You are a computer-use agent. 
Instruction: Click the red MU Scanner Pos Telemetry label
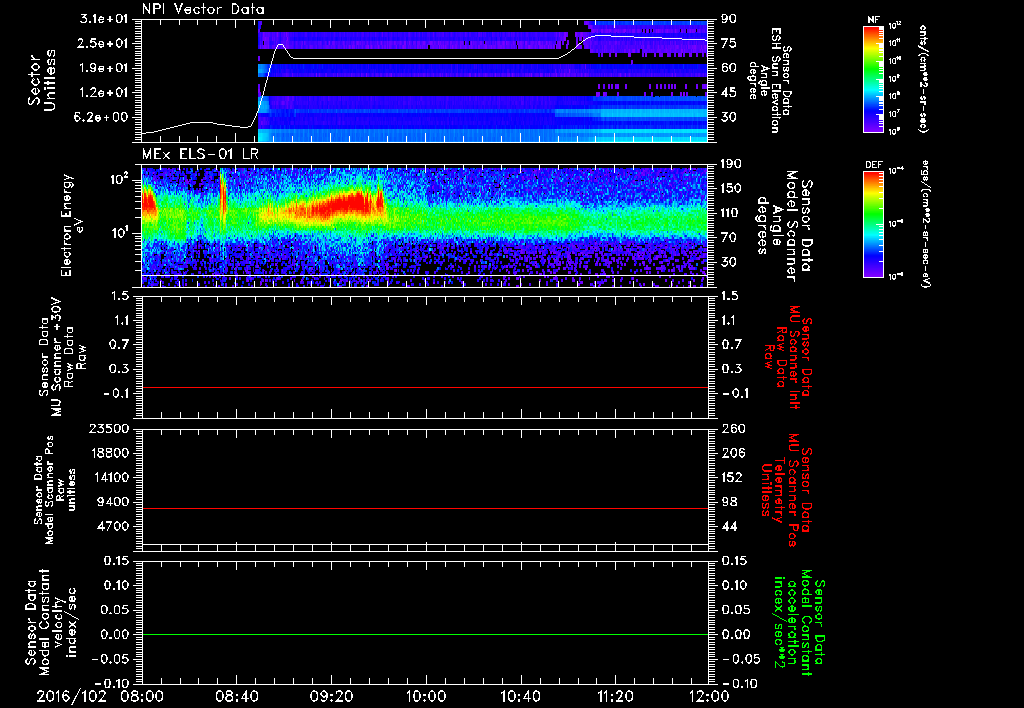(x=786, y=490)
